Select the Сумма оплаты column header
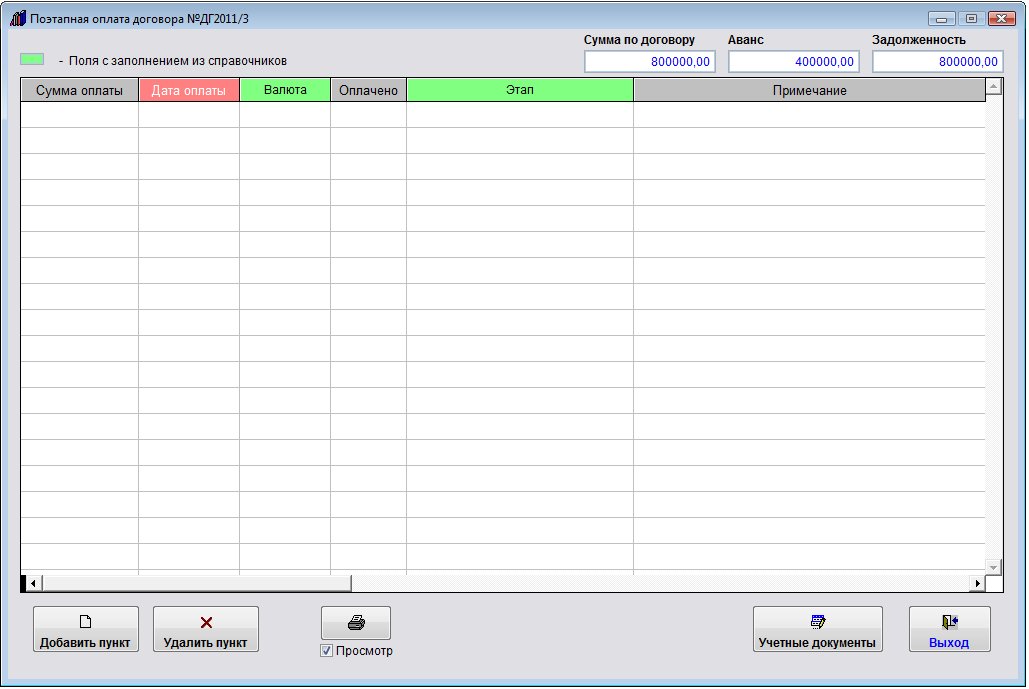Screen dimensions: 1029x689 click(79, 90)
